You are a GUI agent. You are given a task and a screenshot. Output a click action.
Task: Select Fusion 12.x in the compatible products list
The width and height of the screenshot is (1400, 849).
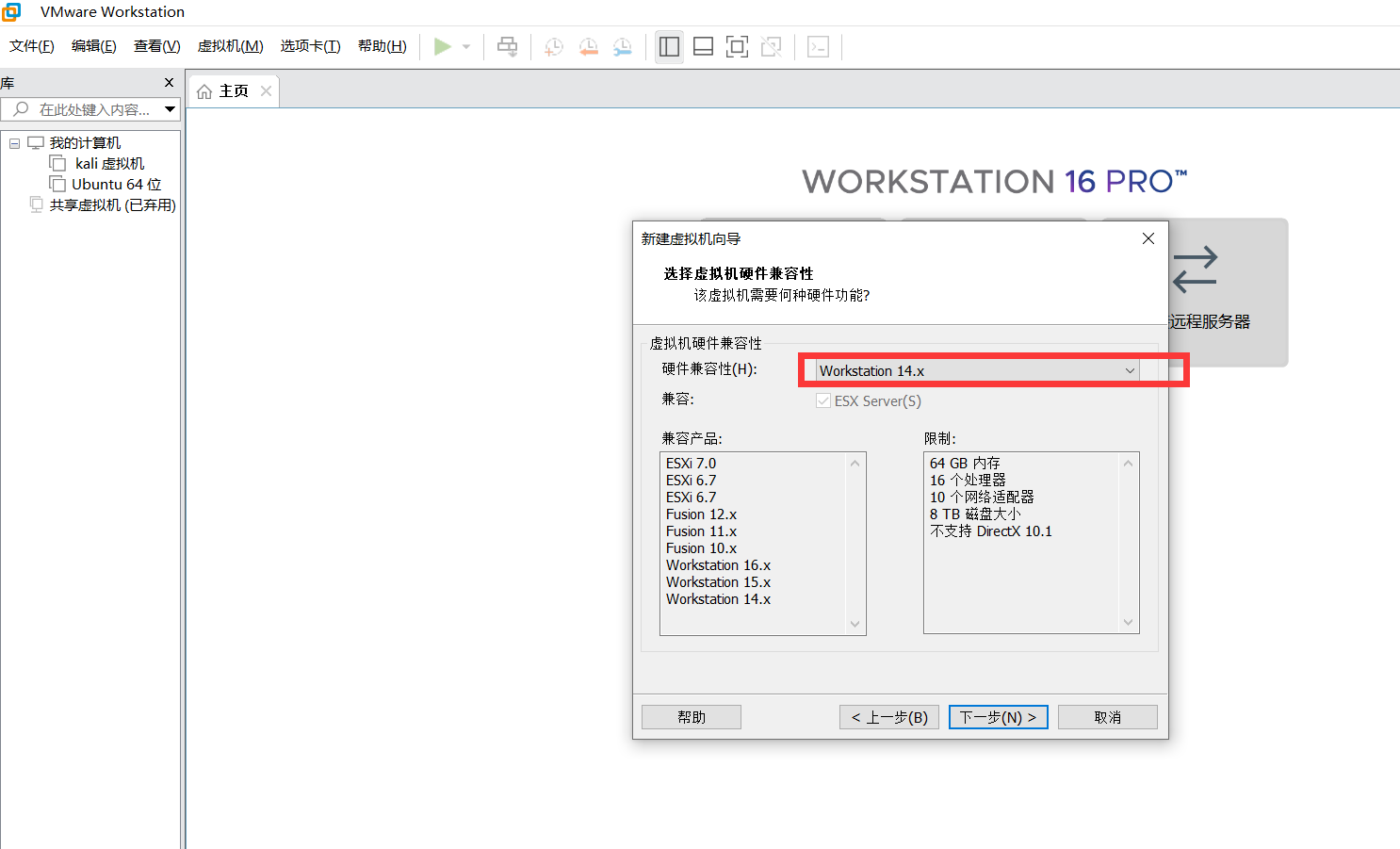702,514
